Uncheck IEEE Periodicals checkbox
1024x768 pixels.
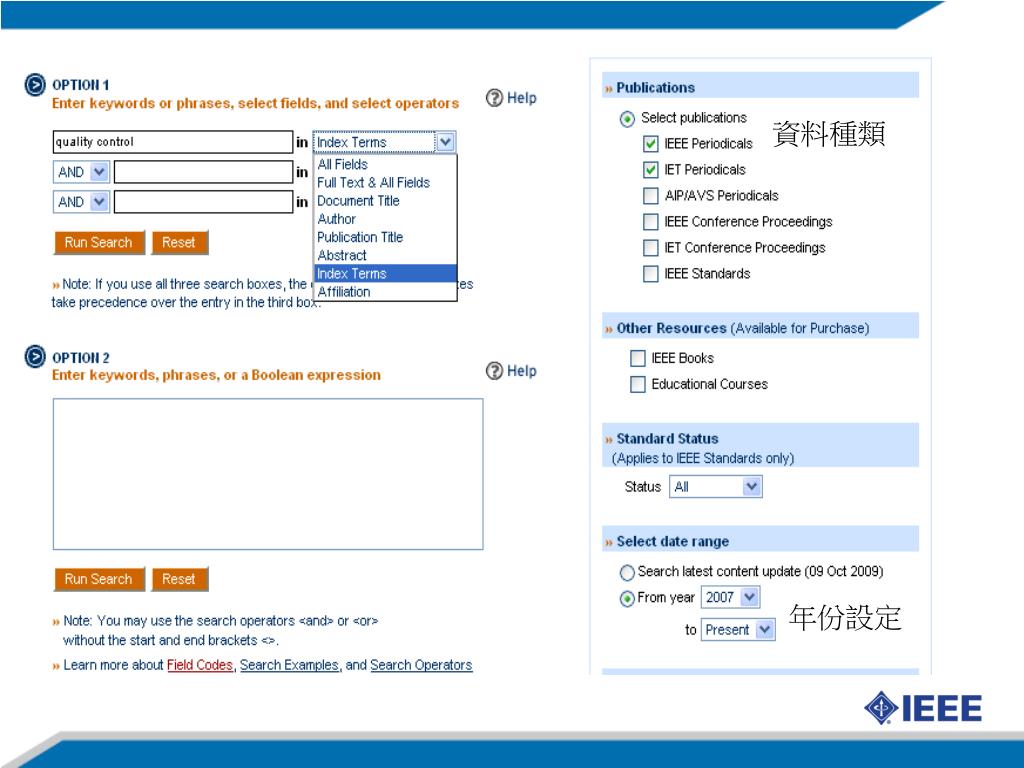650,143
